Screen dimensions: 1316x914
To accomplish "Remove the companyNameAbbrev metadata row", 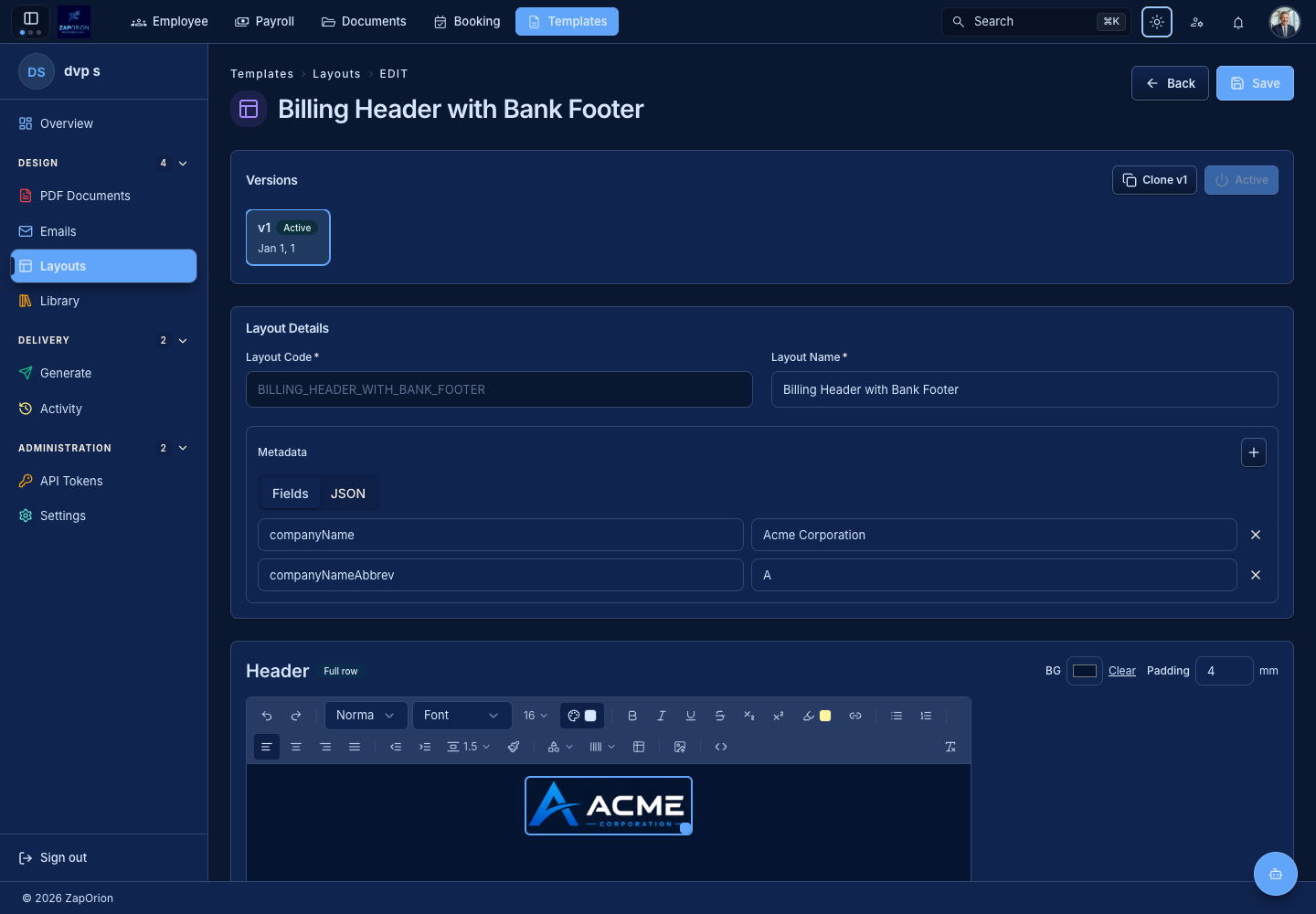I will tap(1256, 575).
